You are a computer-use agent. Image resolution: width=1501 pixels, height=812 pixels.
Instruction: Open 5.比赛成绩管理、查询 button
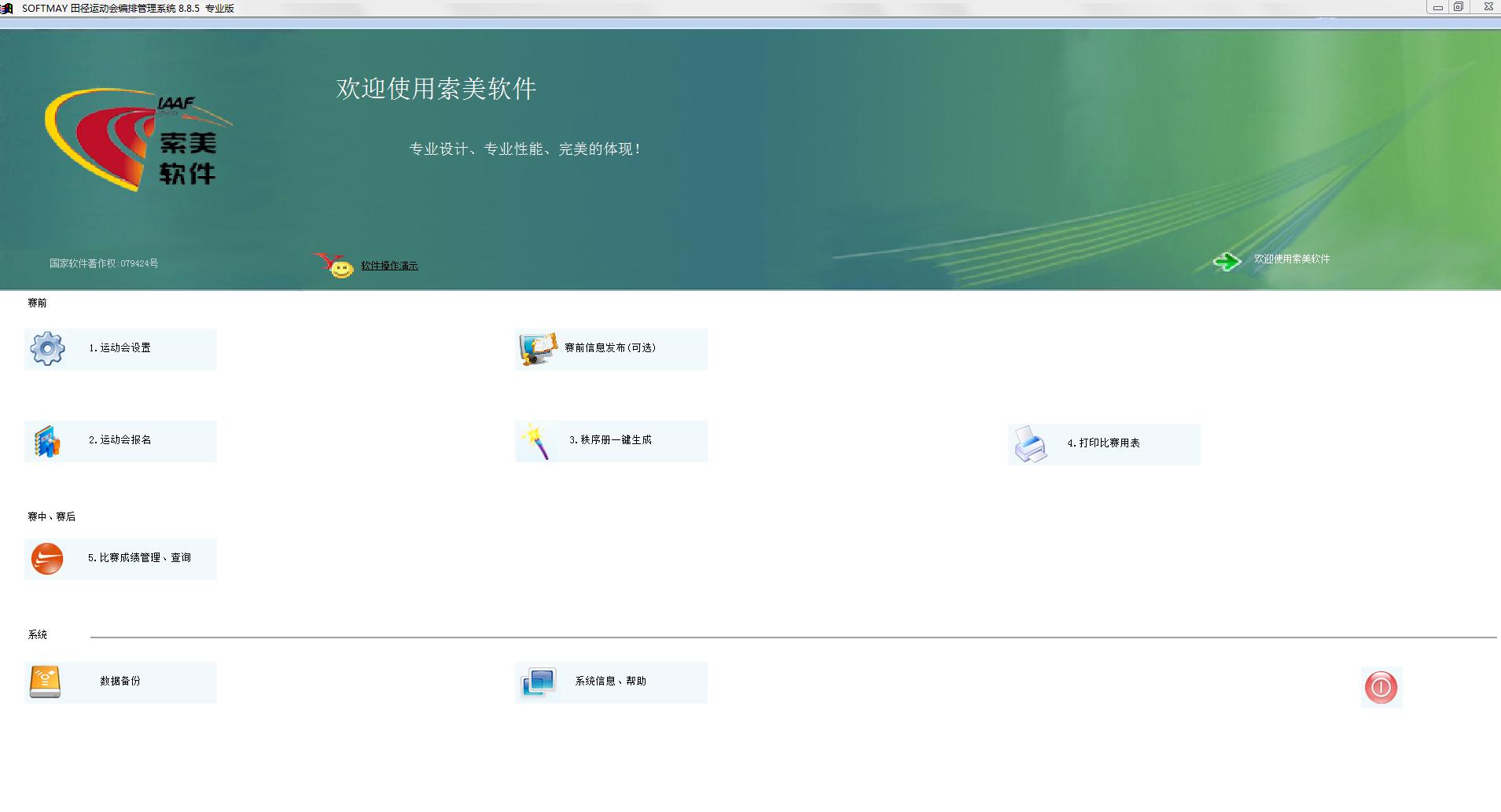pyautogui.click(x=120, y=559)
